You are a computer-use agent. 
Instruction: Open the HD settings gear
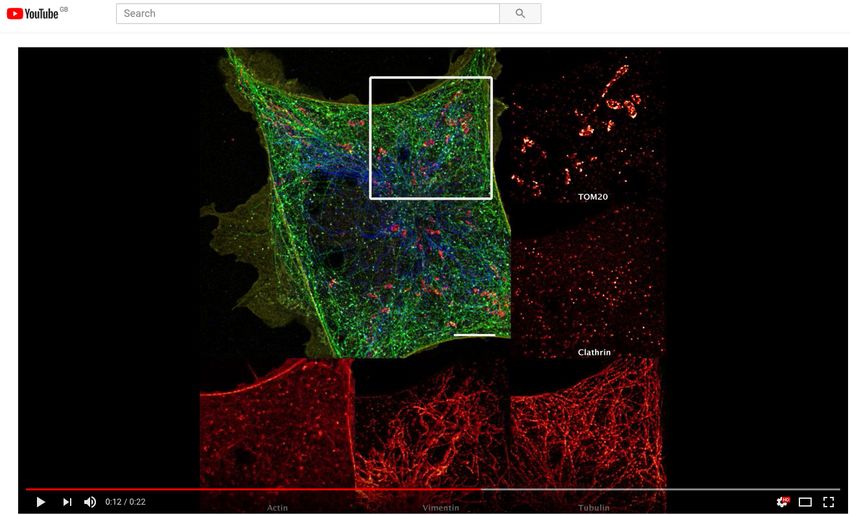point(783,502)
